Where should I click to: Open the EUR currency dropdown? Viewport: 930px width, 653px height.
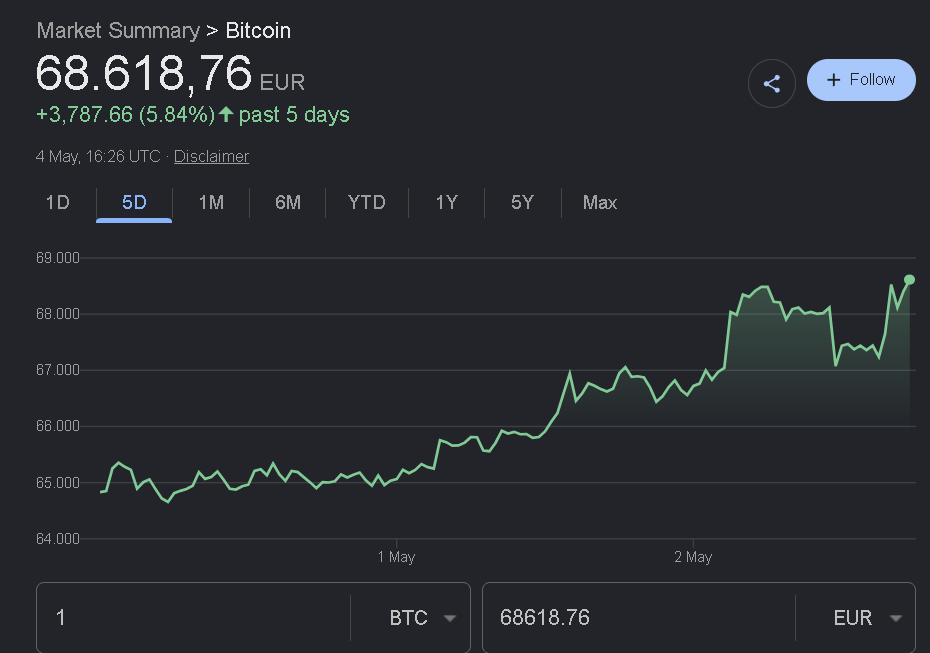click(x=868, y=618)
